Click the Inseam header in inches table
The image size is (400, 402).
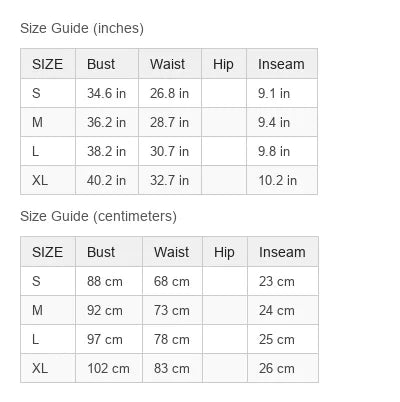(282, 64)
